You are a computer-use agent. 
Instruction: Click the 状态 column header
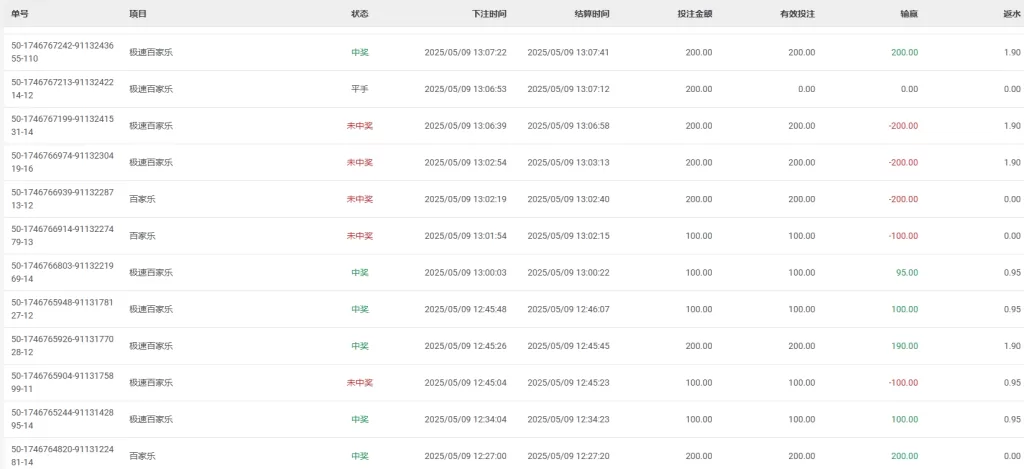[x=360, y=13]
